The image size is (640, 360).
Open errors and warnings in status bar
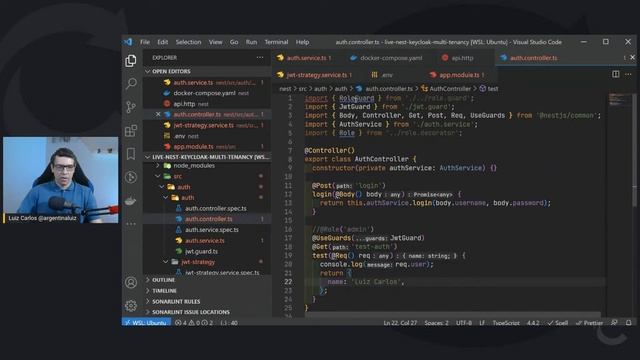[x=194, y=322]
